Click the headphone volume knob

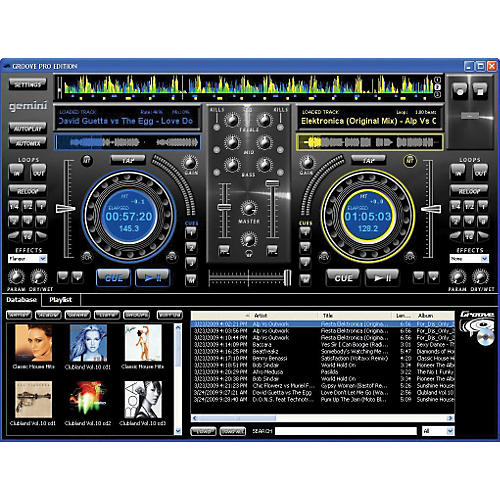point(249,239)
